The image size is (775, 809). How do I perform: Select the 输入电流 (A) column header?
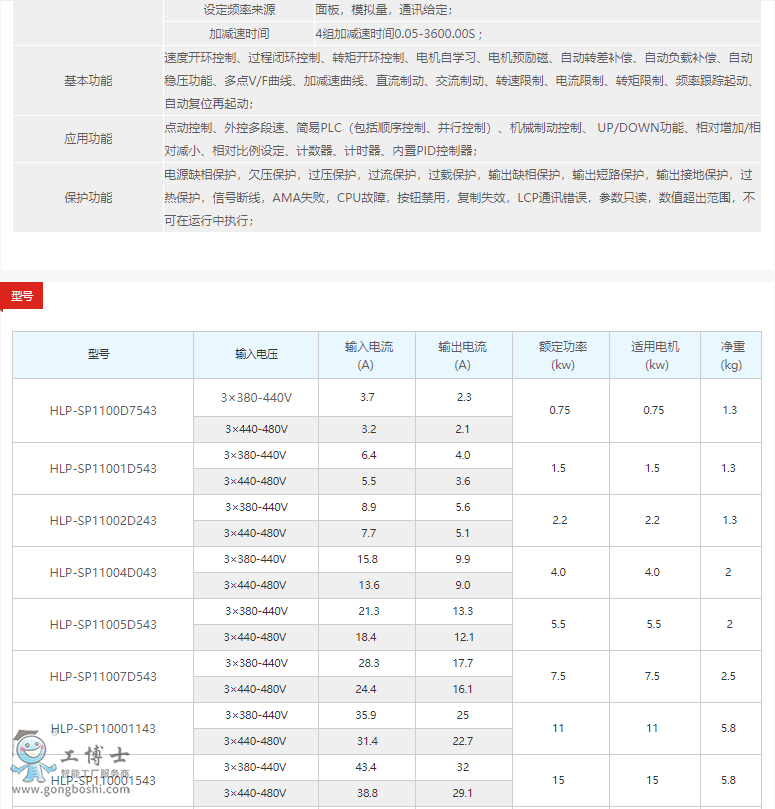(x=368, y=355)
